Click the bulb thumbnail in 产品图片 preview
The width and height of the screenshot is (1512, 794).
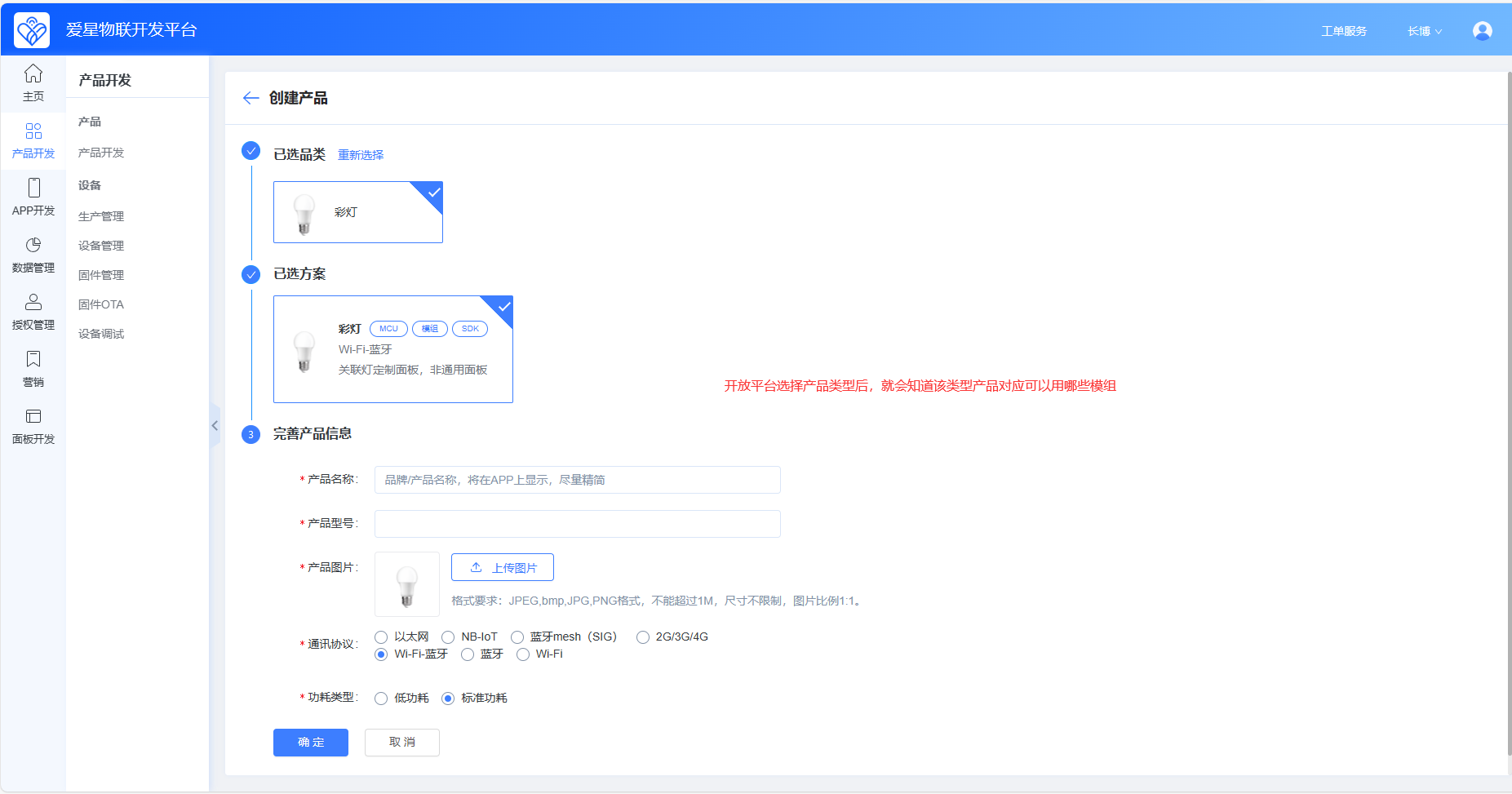[x=407, y=584]
